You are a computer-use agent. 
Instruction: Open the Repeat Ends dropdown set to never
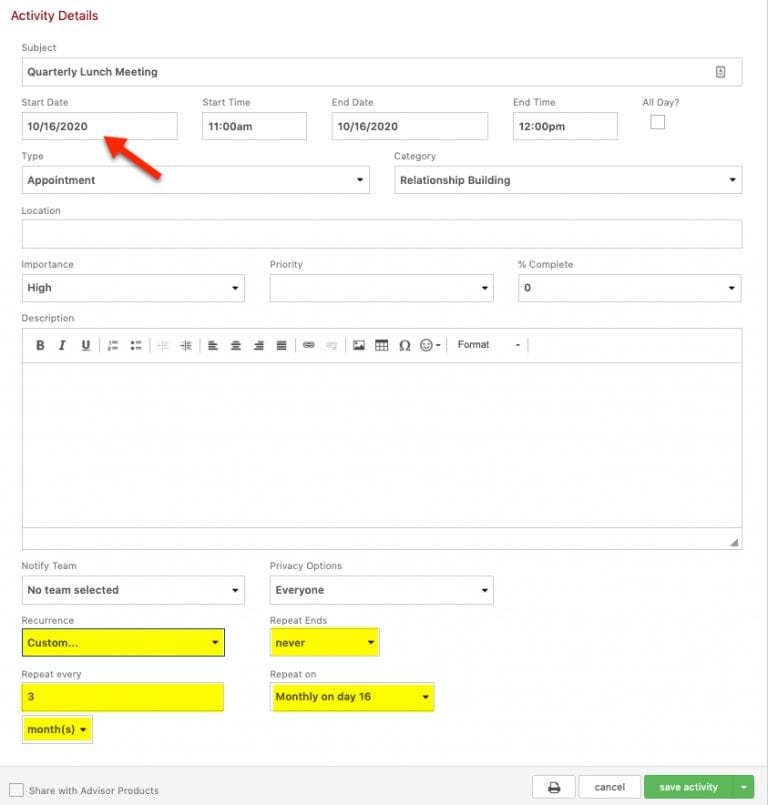324,642
